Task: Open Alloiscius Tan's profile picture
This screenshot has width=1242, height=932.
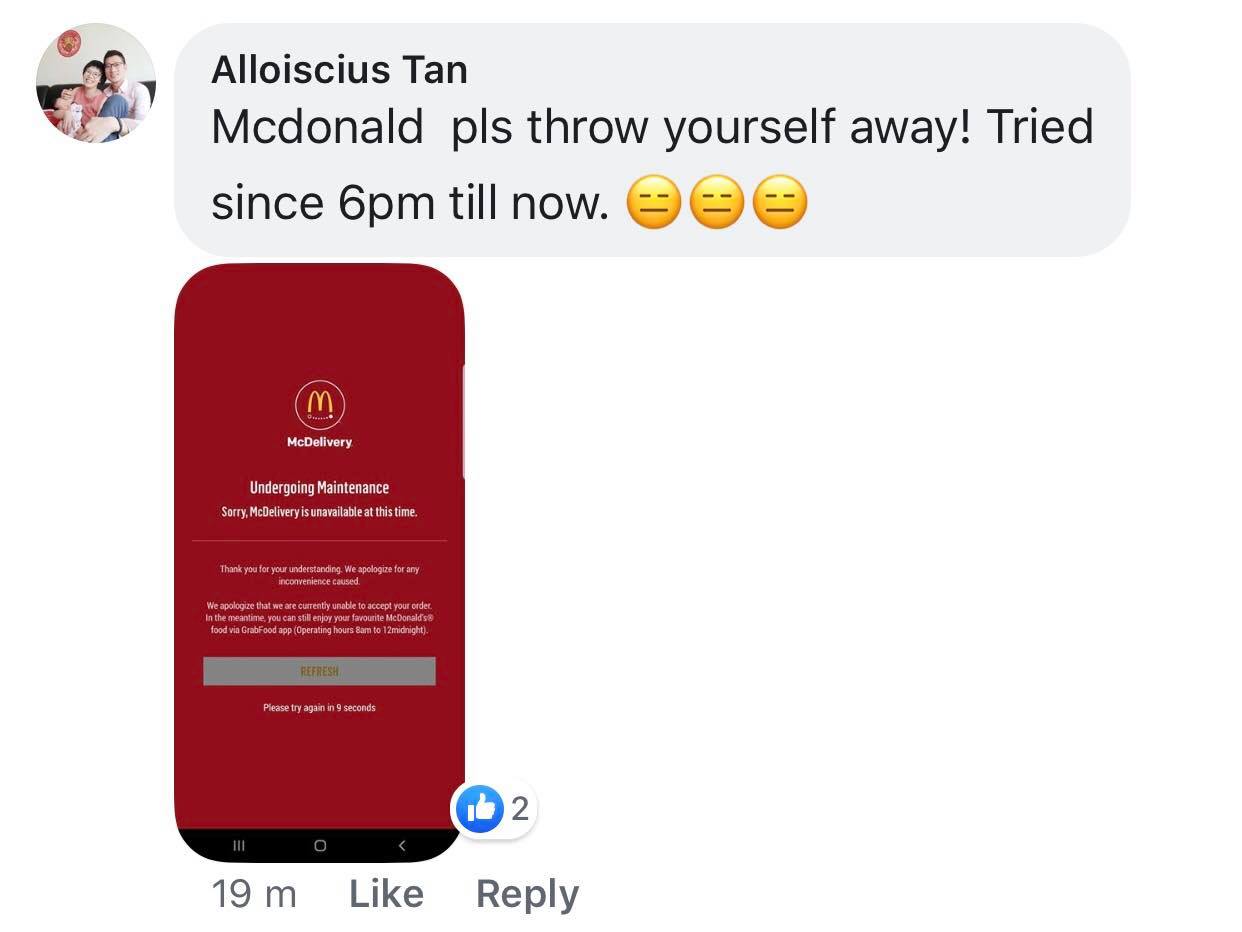Action: point(96,83)
